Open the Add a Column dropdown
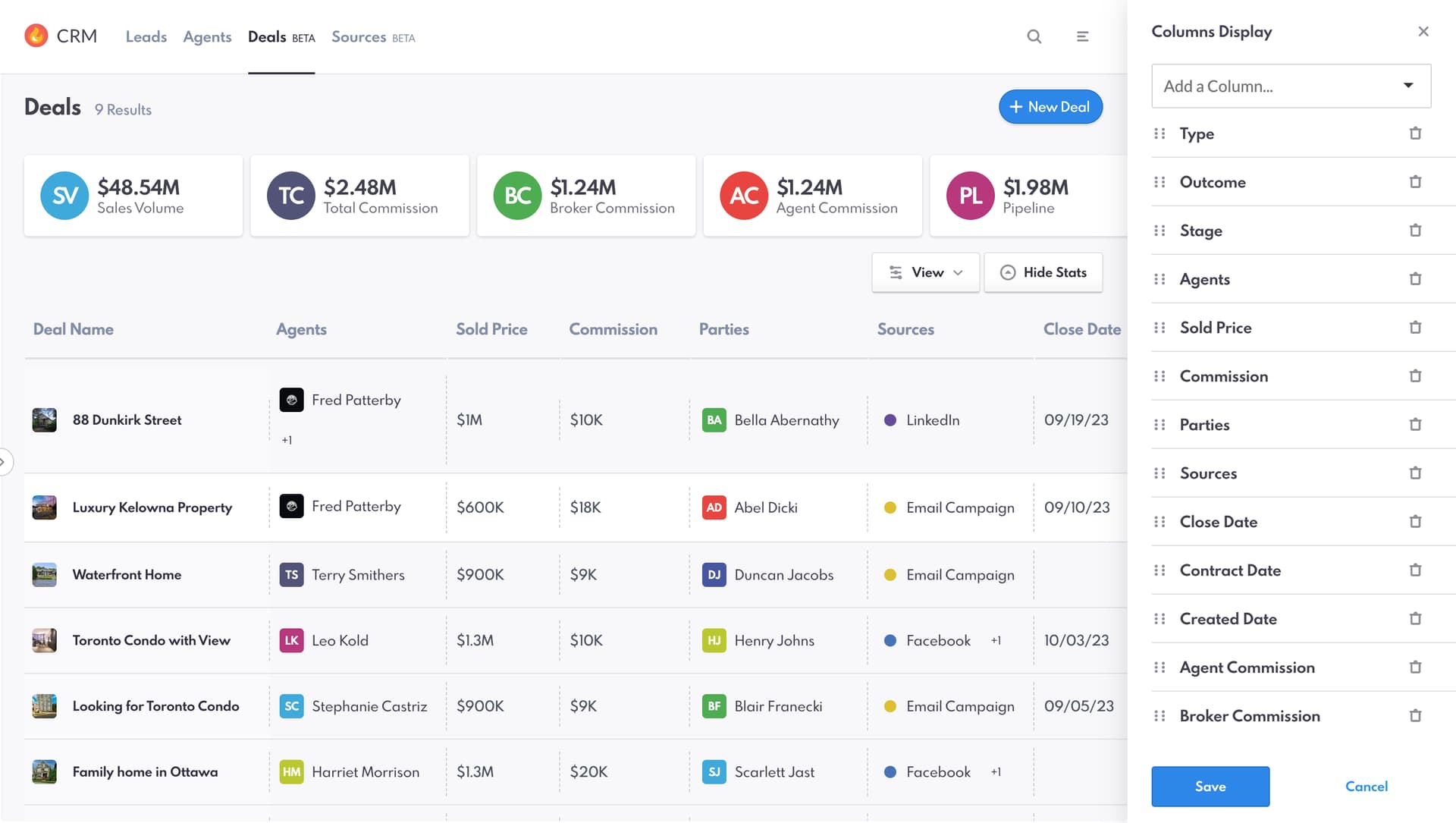This screenshot has width=1456, height=823. pyautogui.click(x=1291, y=86)
